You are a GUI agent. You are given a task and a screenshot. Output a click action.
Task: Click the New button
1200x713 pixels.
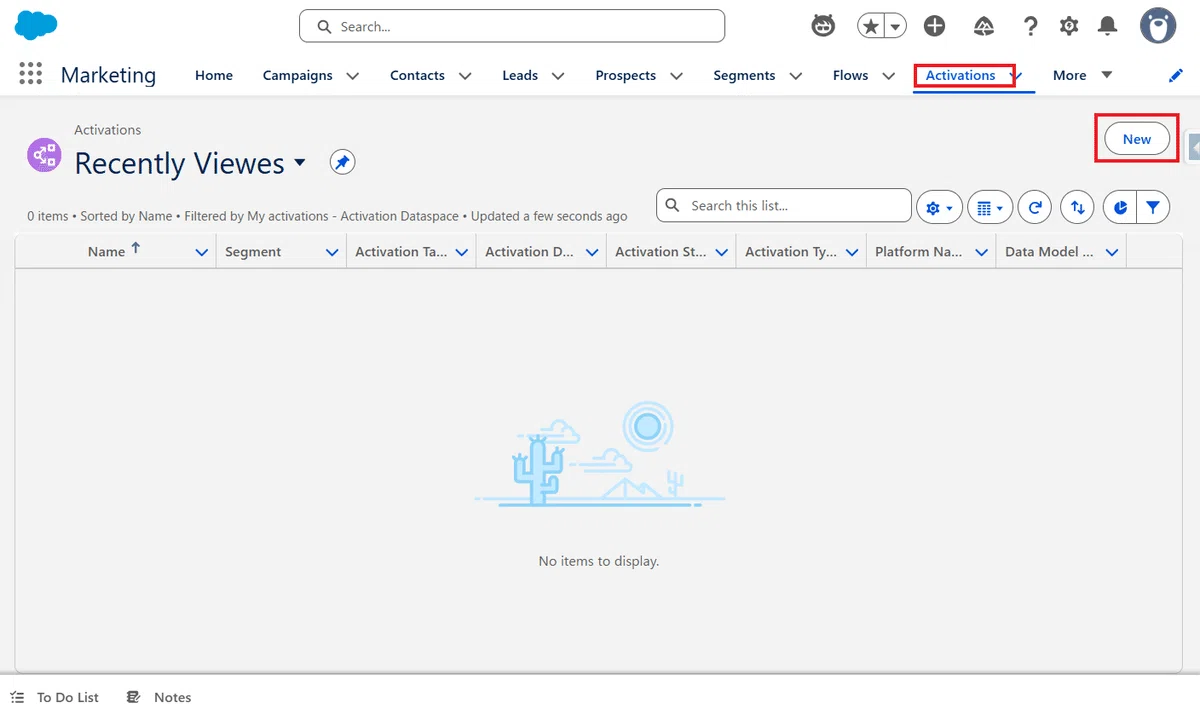[x=1137, y=139]
